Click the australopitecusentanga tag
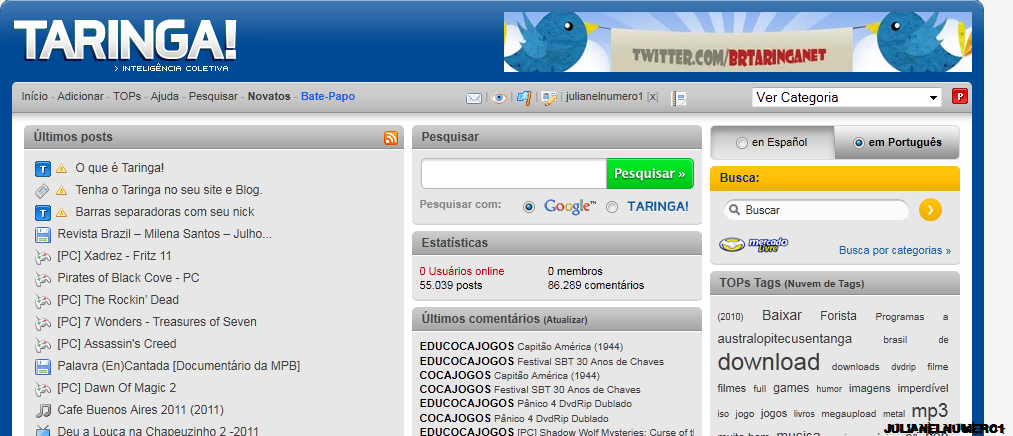1013x436 pixels. (x=784, y=338)
